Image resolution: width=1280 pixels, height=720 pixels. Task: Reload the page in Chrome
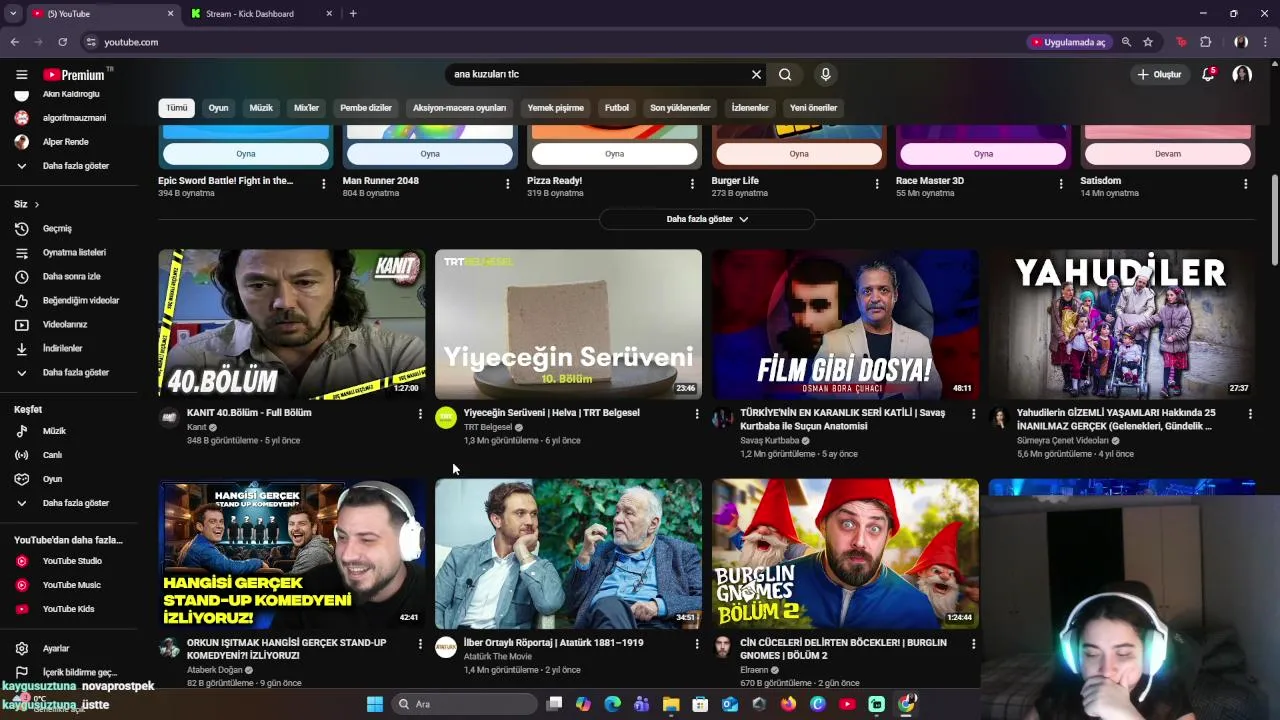coord(62,42)
